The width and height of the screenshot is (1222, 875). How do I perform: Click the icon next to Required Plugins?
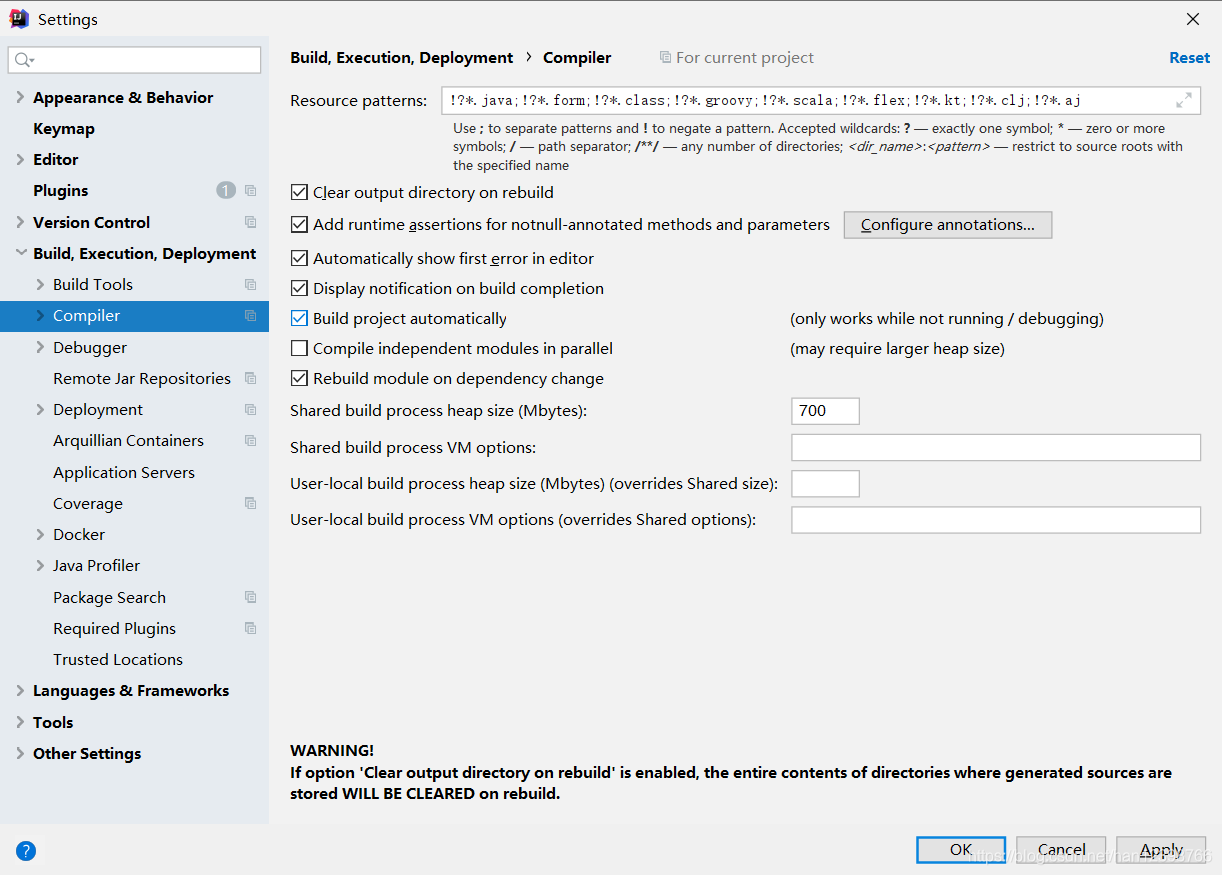tap(249, 628)
